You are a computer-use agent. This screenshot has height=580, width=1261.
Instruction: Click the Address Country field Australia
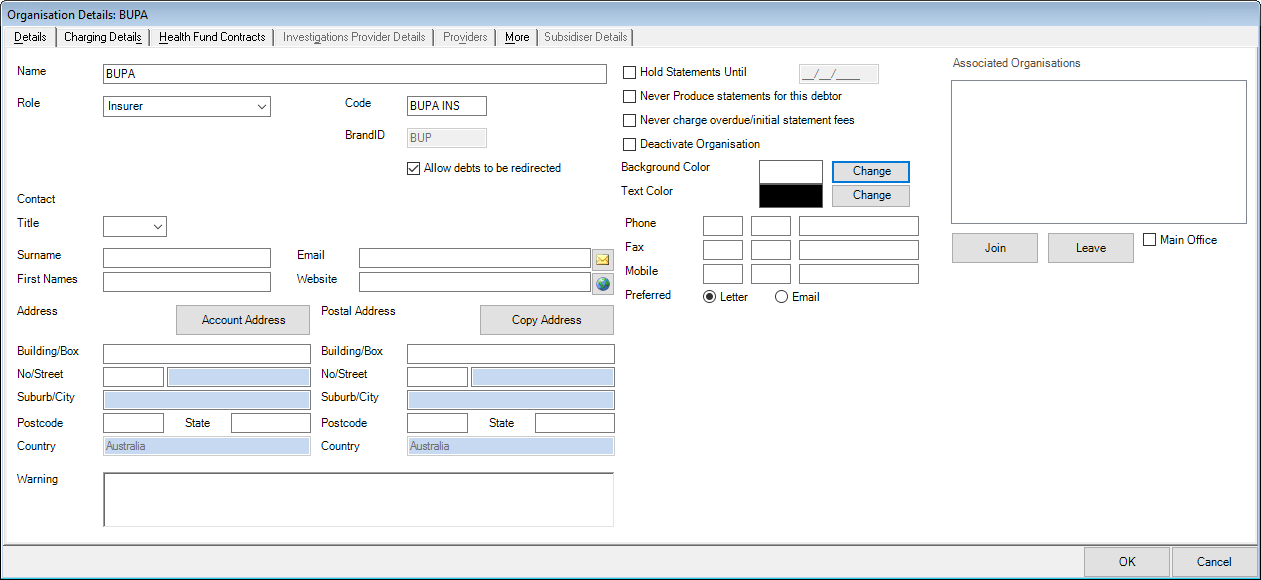[207, 446]
